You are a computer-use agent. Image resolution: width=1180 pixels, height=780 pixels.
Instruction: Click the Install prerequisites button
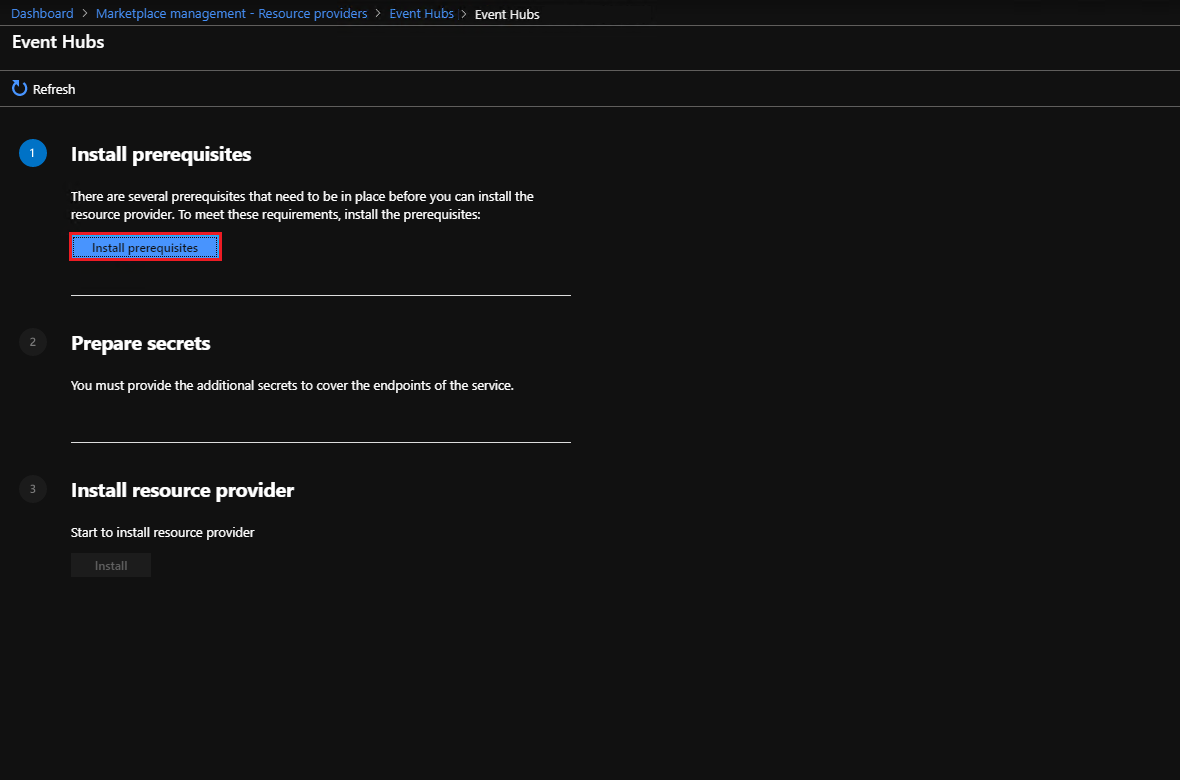click(145, 246)
